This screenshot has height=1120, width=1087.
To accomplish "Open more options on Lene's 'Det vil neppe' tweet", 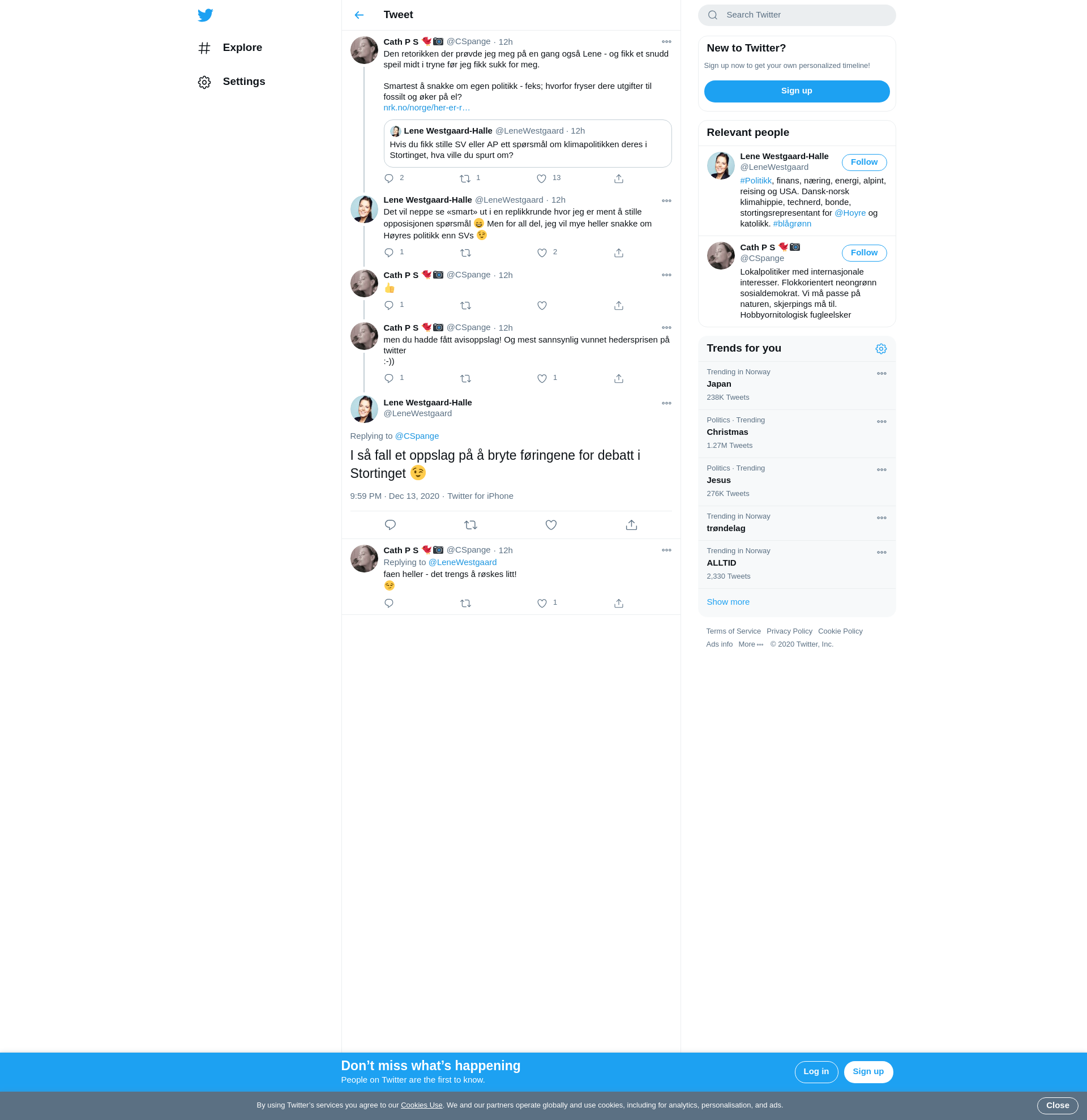I will [666, 200].
